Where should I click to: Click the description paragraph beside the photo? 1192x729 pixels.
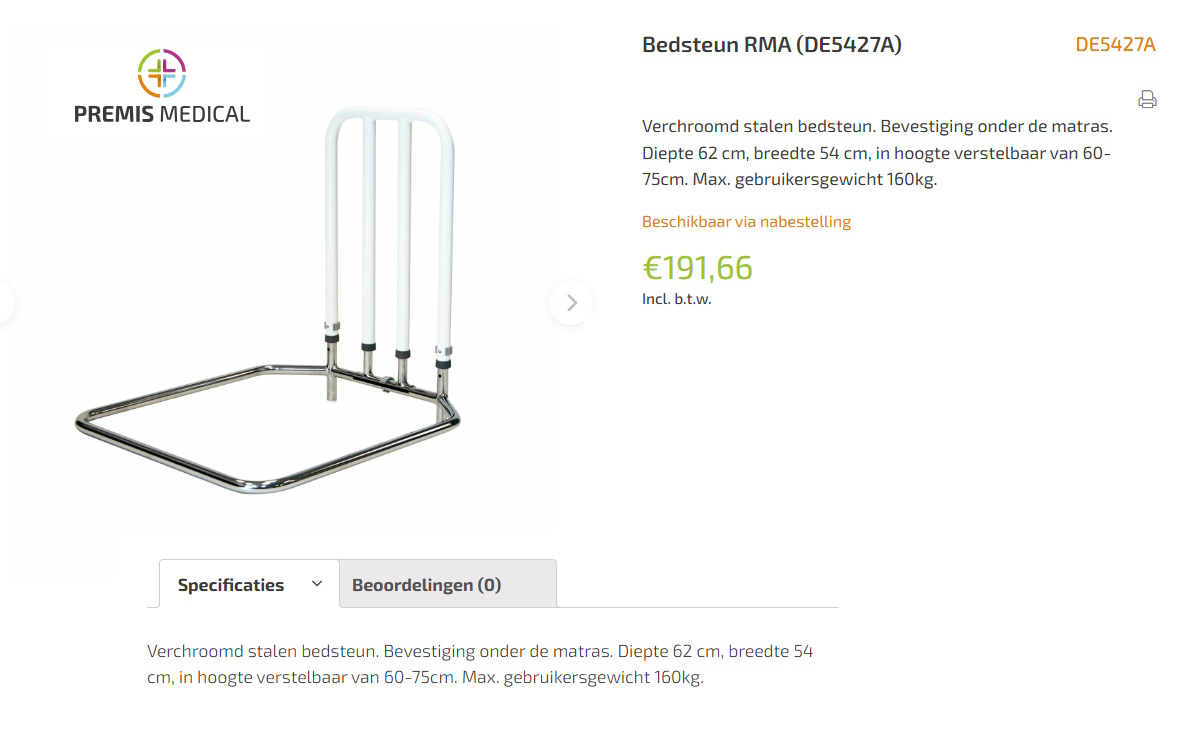pyautogui.click(x=876, y=153)
